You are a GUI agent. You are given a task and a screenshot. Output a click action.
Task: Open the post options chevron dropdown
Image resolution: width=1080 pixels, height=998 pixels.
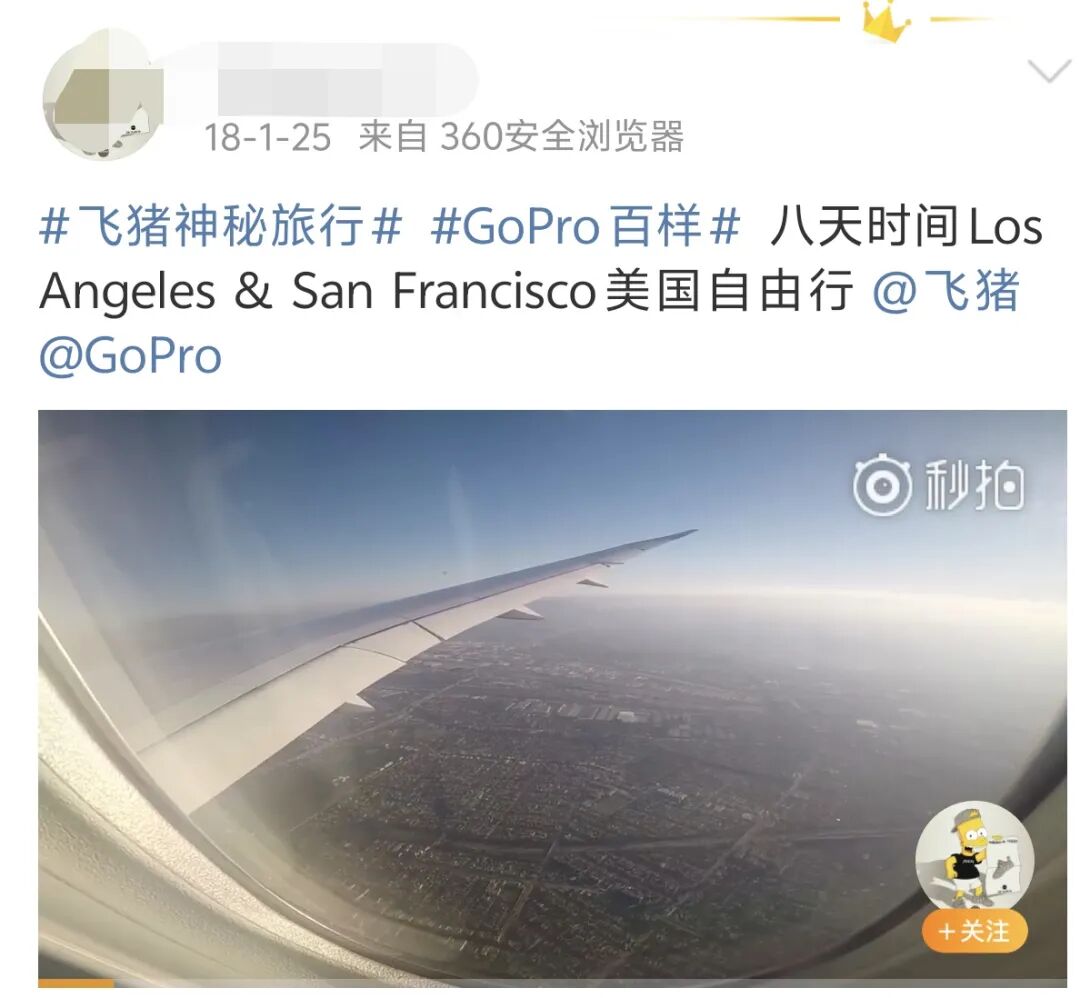(1048, 70)
